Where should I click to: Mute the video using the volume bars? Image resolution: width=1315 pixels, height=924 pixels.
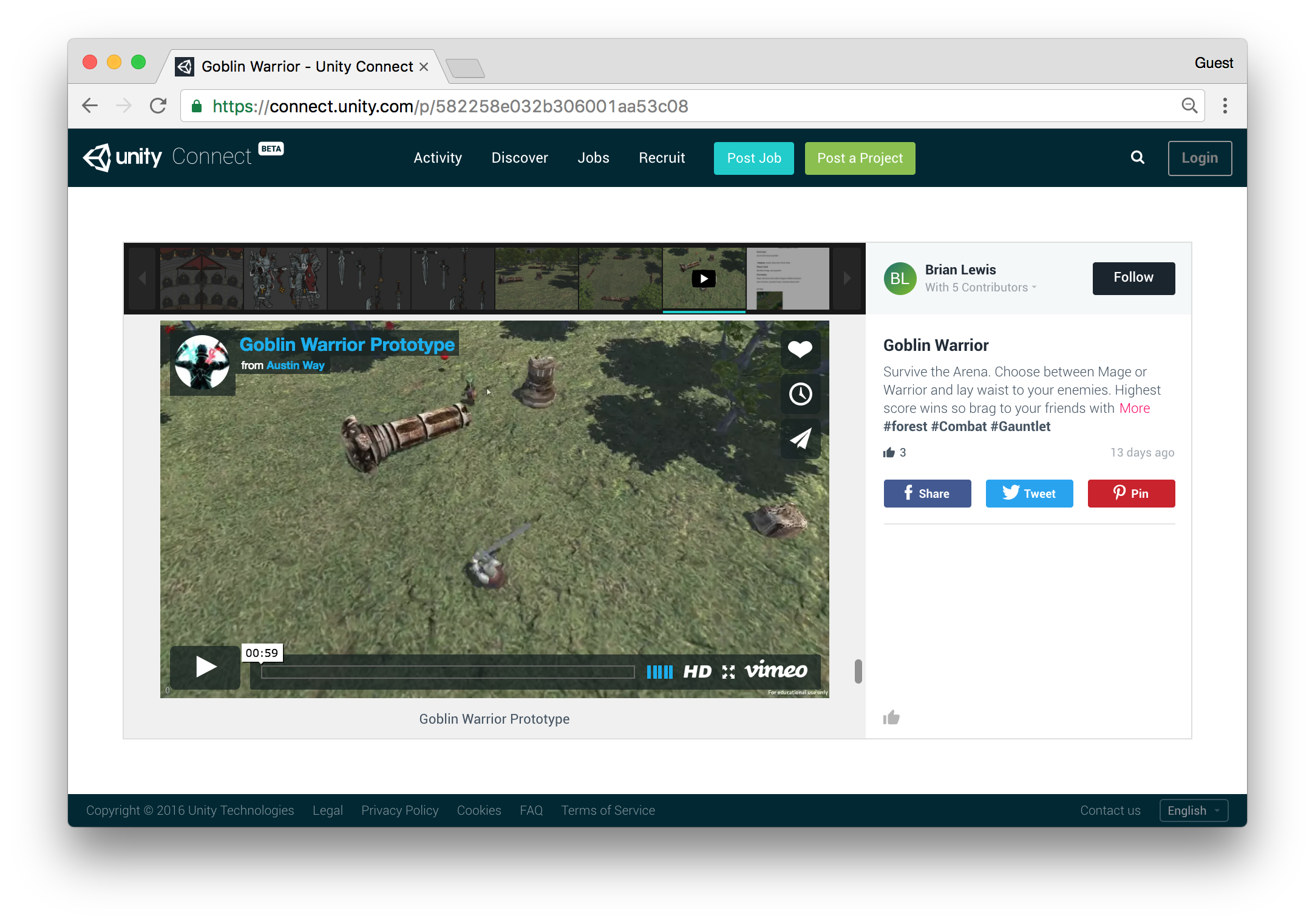[659, 672]
